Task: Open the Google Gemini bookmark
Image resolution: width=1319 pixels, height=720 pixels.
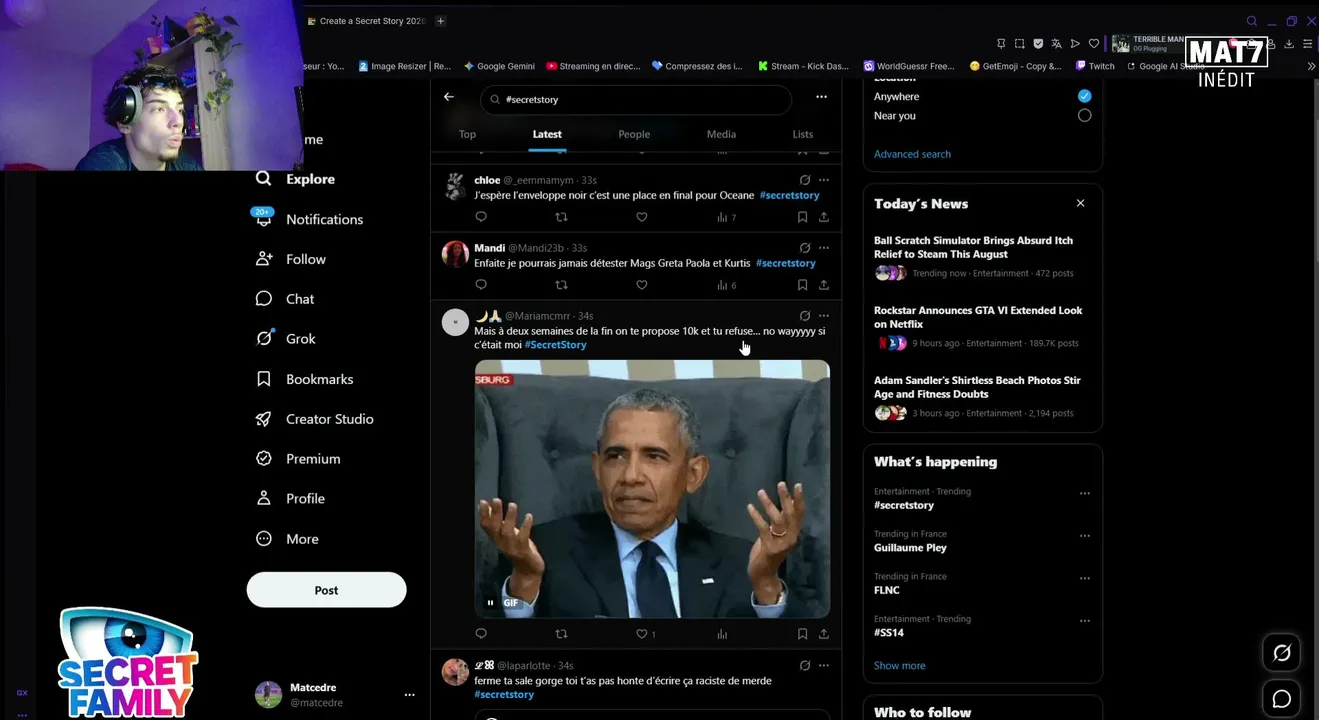Action: click(x=499, y=66)
